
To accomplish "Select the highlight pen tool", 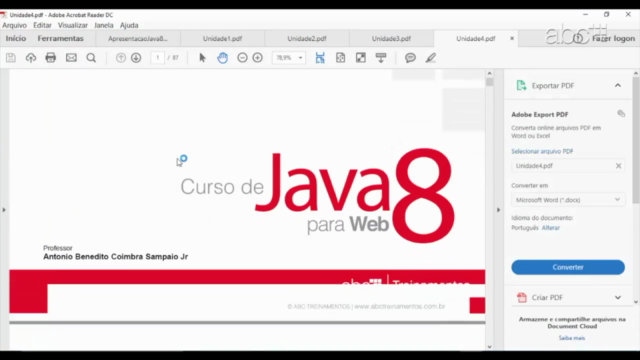I will (431, 58).
